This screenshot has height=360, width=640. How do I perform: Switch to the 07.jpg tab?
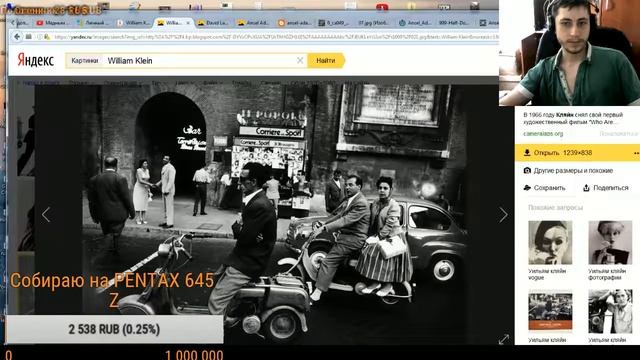373,23
